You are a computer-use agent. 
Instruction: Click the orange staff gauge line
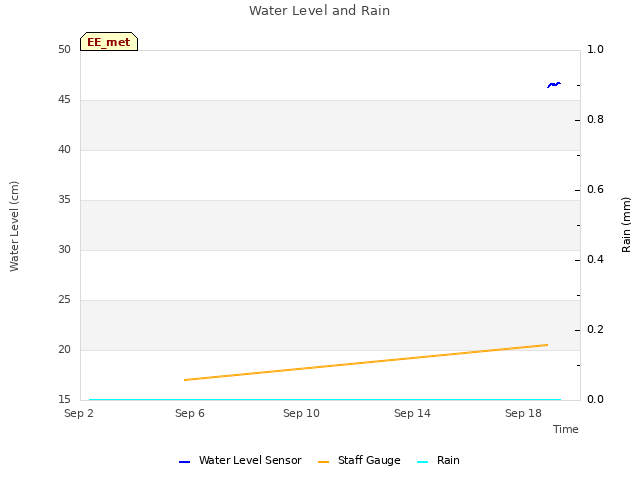tap(366, 362)
